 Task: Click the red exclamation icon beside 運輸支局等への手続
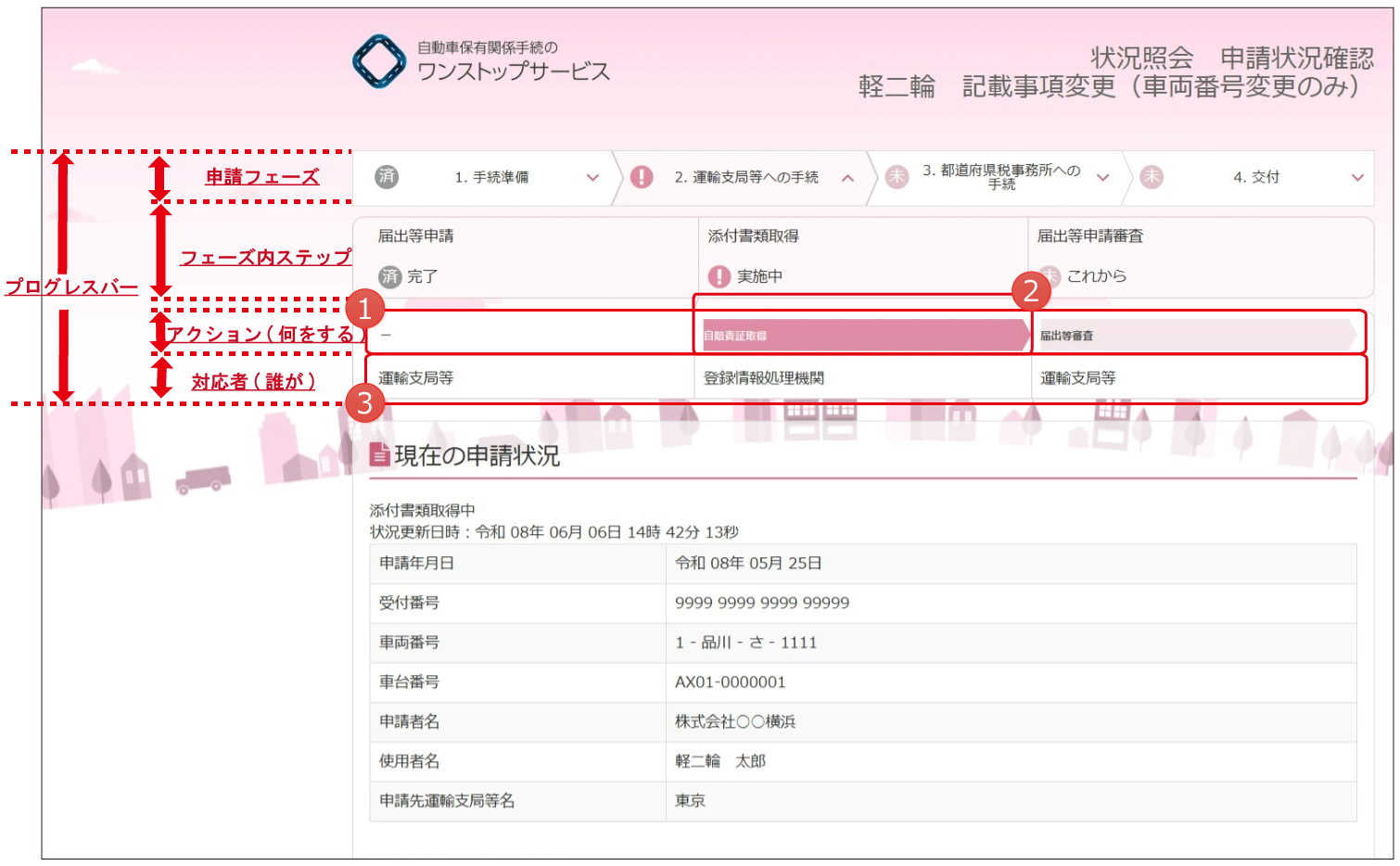641,176
